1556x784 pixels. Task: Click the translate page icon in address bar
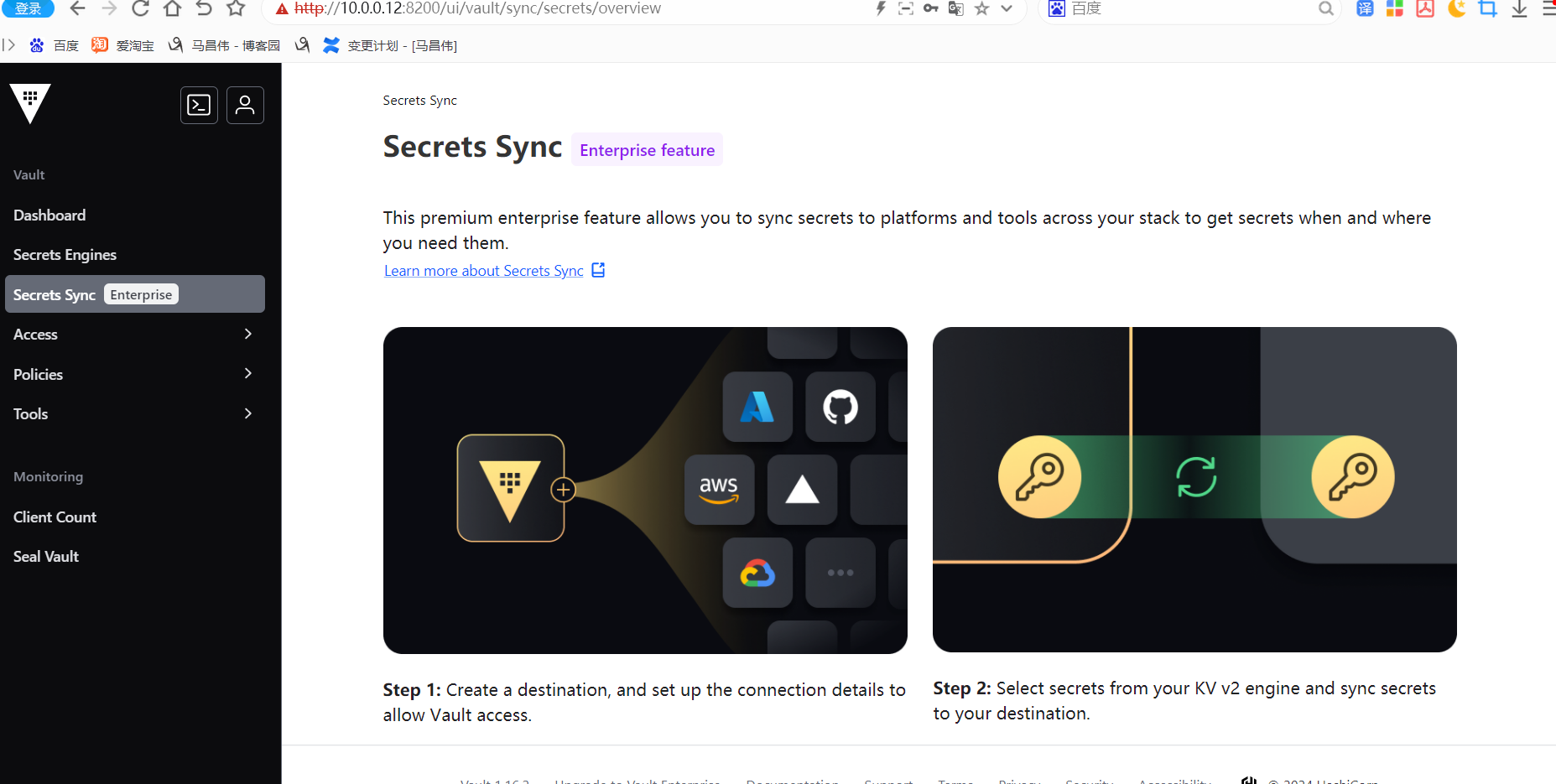tap(956, 8)
